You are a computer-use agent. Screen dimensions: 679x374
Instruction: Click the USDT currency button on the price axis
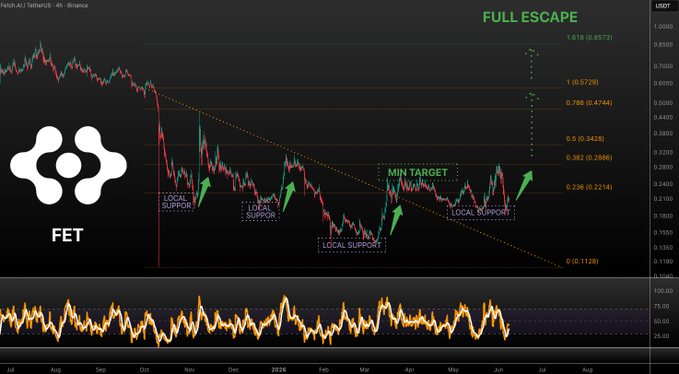point(663,6)
